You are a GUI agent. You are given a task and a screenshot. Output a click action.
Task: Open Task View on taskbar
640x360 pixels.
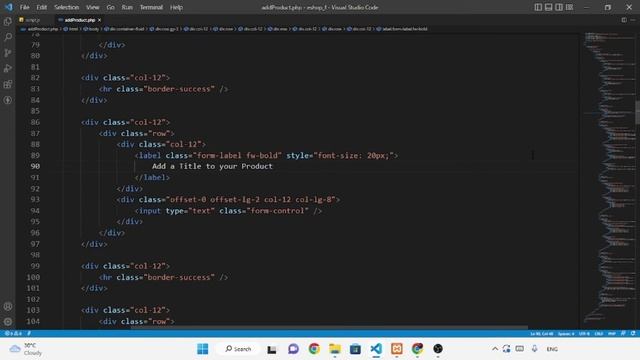272,349
